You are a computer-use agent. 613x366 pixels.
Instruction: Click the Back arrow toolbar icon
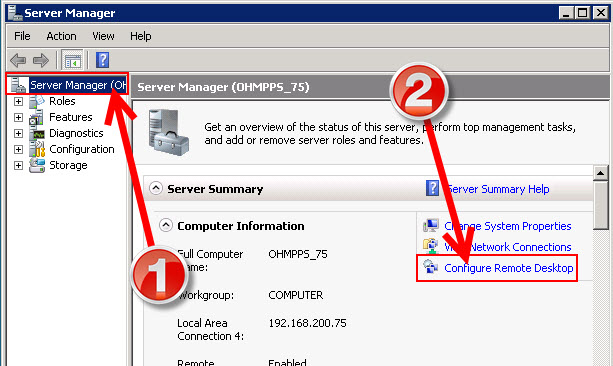coord(18,60)
